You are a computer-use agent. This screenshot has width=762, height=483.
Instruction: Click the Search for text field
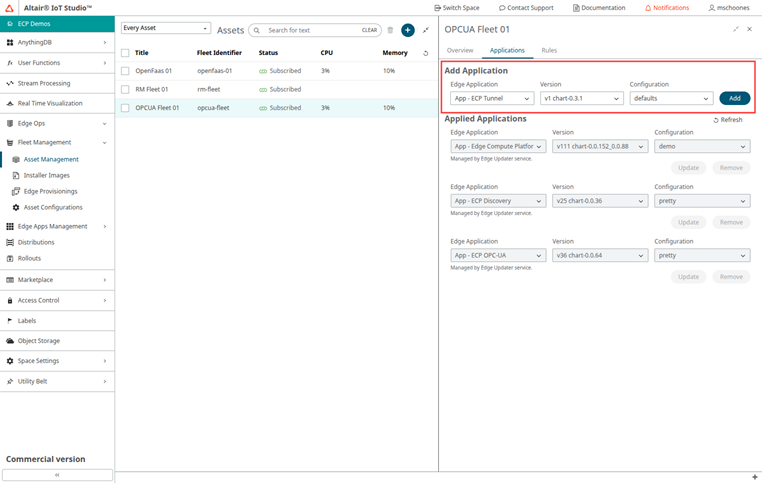(312, 30)
